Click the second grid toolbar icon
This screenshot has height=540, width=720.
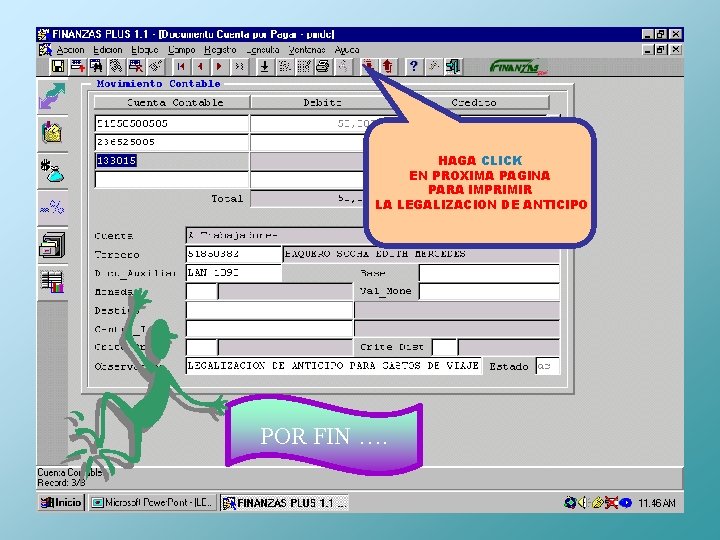pyautogui.click(x=304, y=67)
